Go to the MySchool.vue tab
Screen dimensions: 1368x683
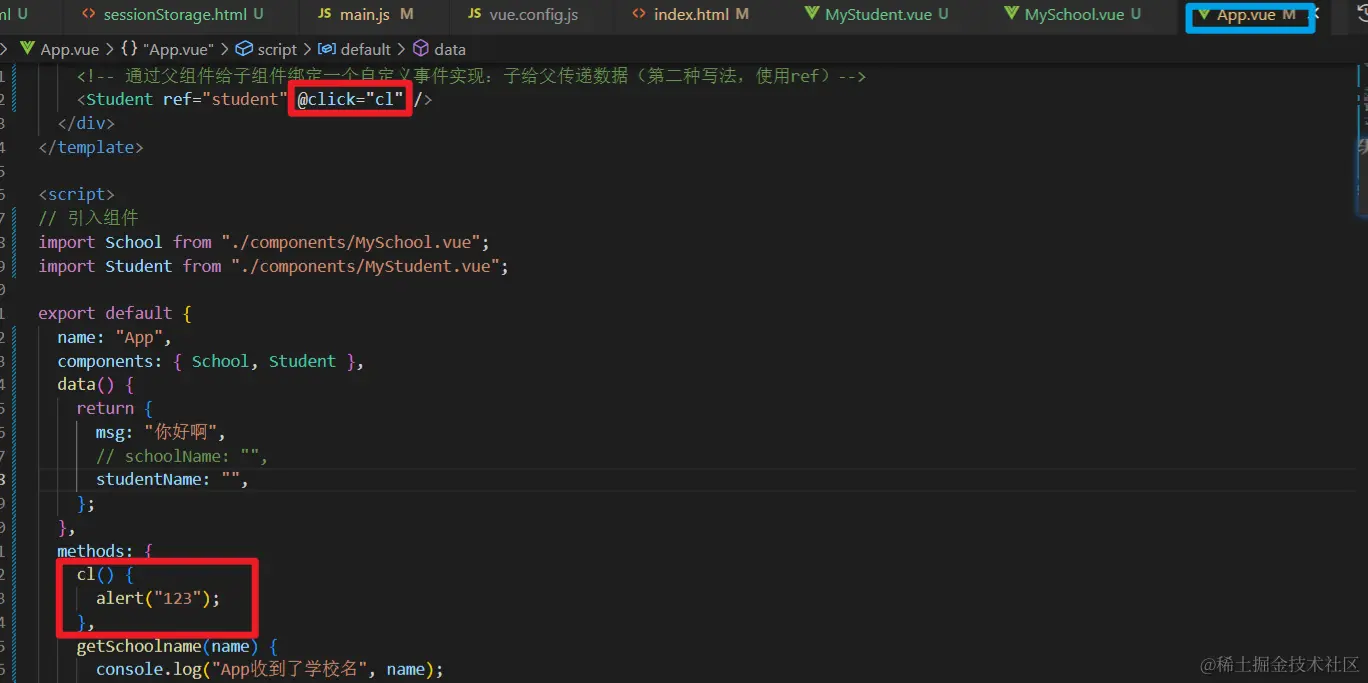[1073, 15]
